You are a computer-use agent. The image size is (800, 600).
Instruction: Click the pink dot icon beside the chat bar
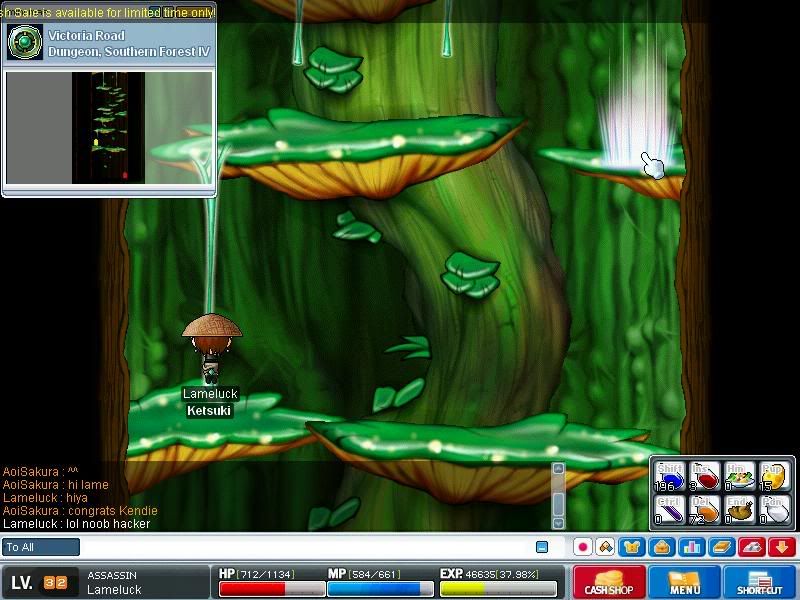click(583, 547)
